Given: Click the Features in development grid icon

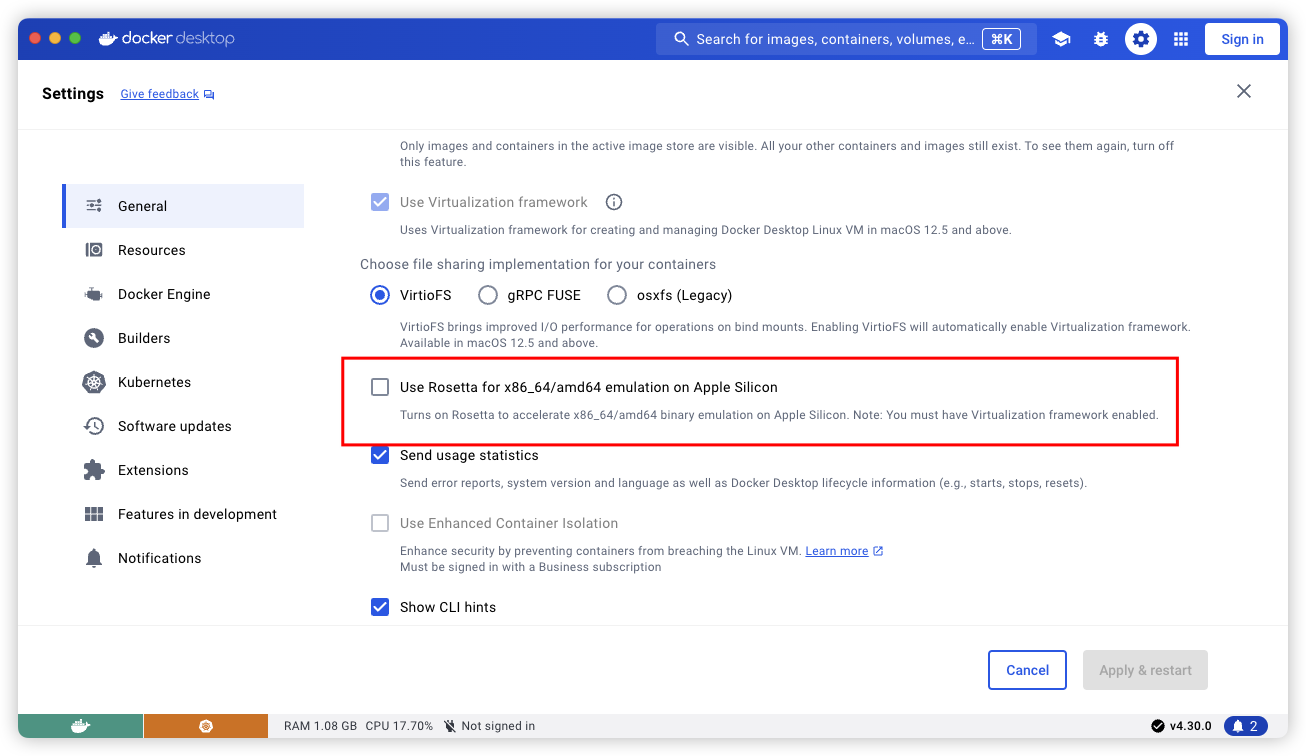Looking at the screenshot, I should (94, 514).
